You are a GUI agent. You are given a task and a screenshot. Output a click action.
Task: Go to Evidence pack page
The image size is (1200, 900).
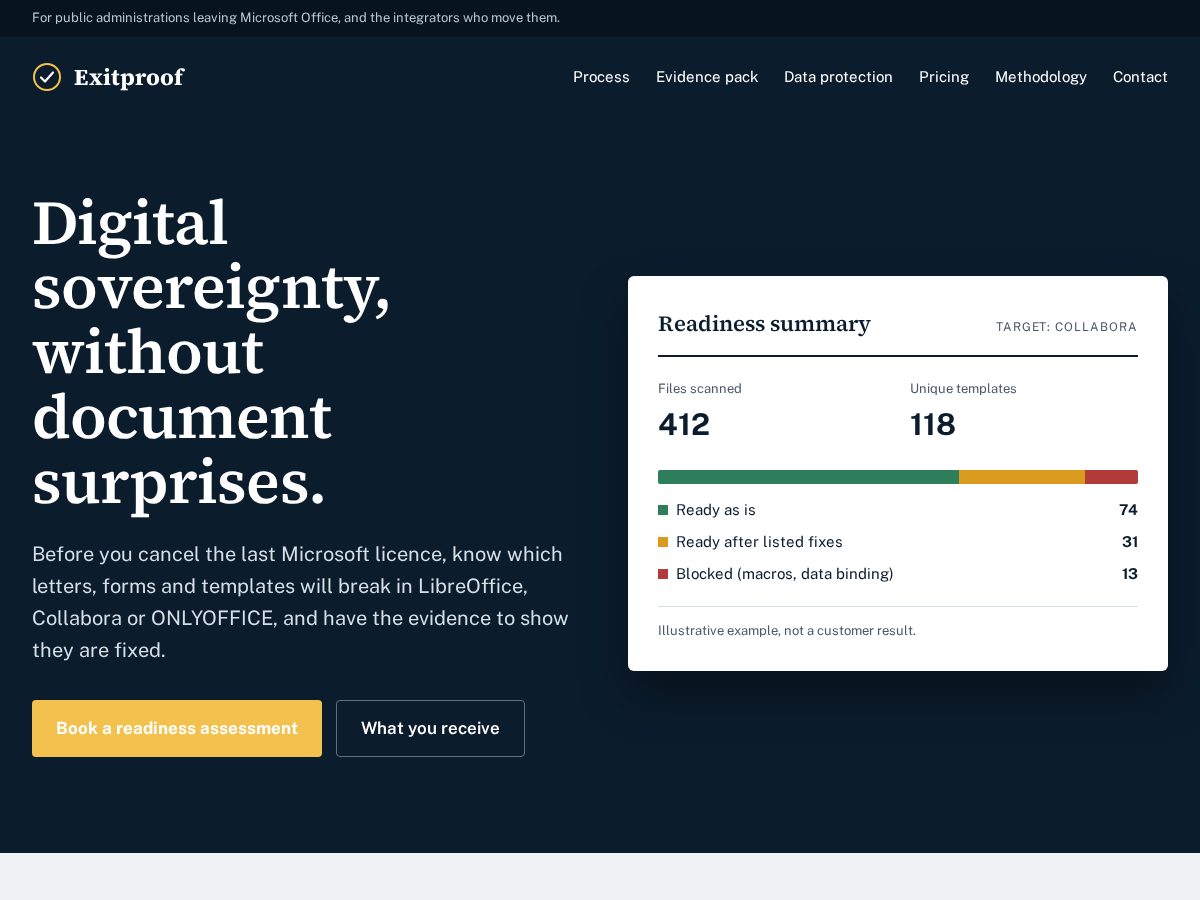click(x=707, y=77)
